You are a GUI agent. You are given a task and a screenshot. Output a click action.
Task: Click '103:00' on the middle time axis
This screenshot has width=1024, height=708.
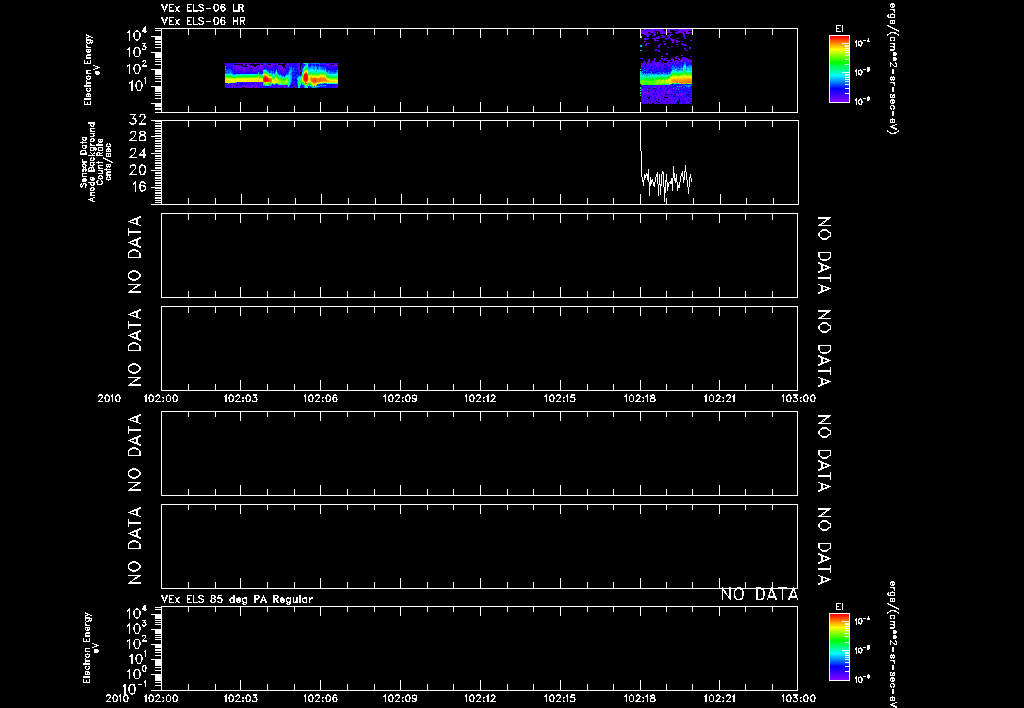[798, 398]
